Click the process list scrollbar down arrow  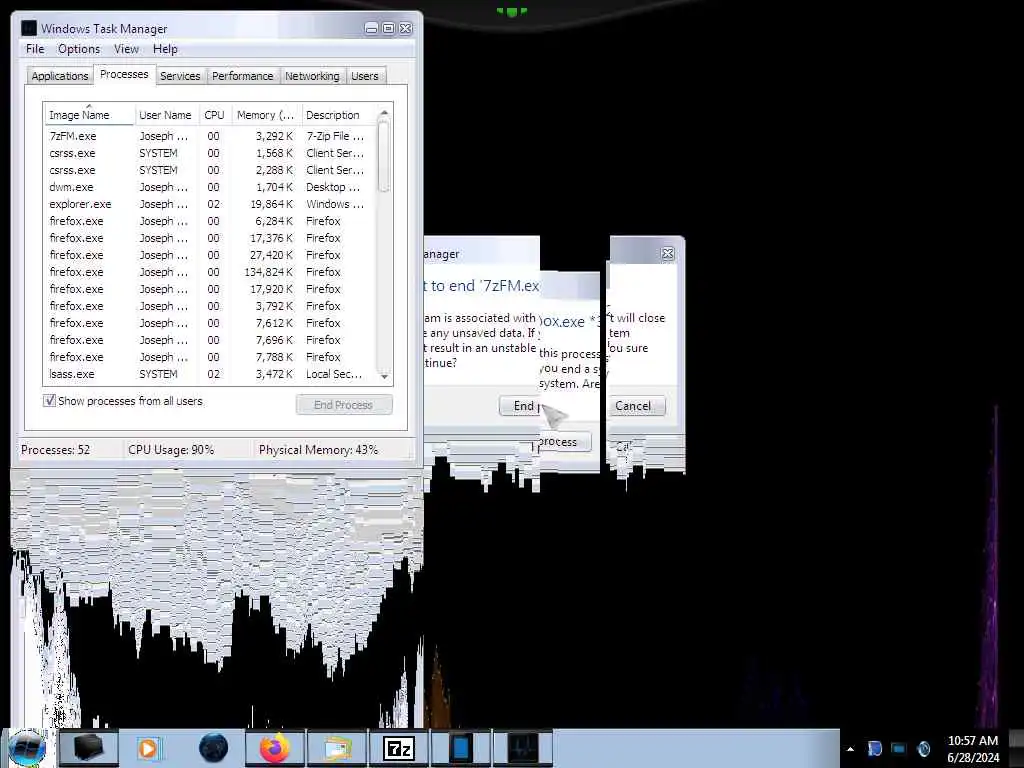tap(384, 376)
